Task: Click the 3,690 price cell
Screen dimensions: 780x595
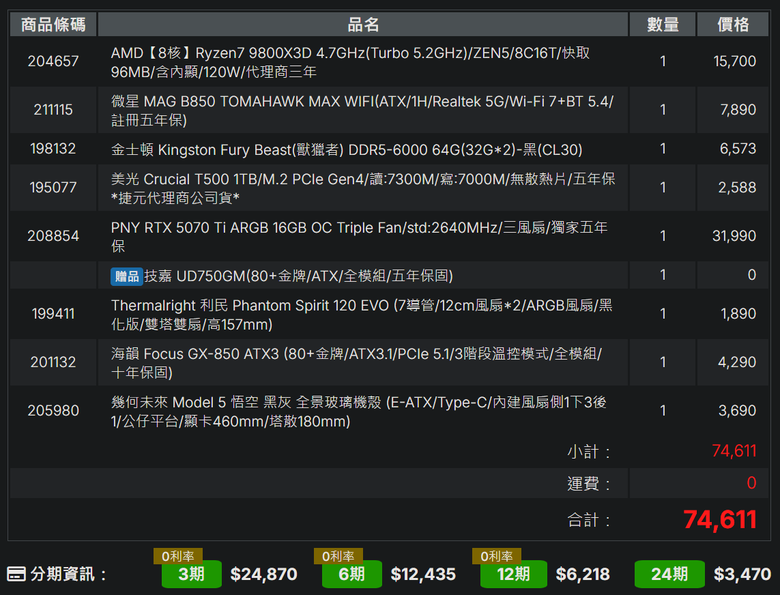Action: (737, 410)
